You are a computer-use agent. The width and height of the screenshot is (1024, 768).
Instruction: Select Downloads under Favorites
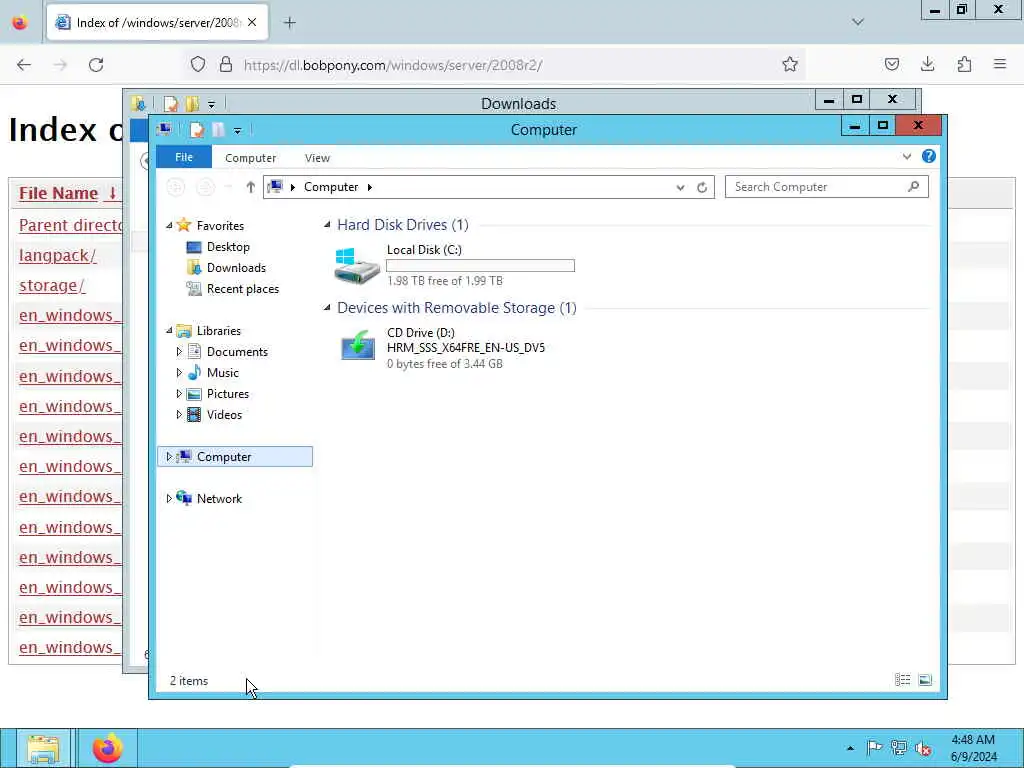236,268
